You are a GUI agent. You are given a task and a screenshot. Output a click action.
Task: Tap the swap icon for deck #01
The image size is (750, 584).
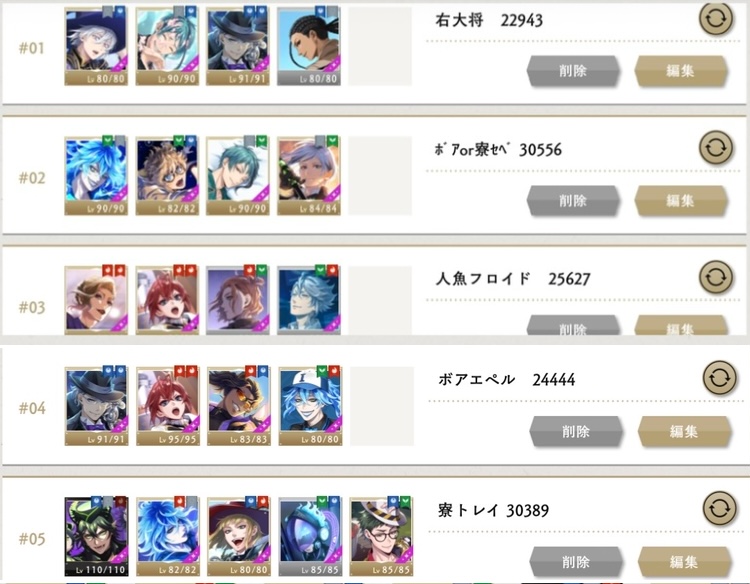coord(716,19)
